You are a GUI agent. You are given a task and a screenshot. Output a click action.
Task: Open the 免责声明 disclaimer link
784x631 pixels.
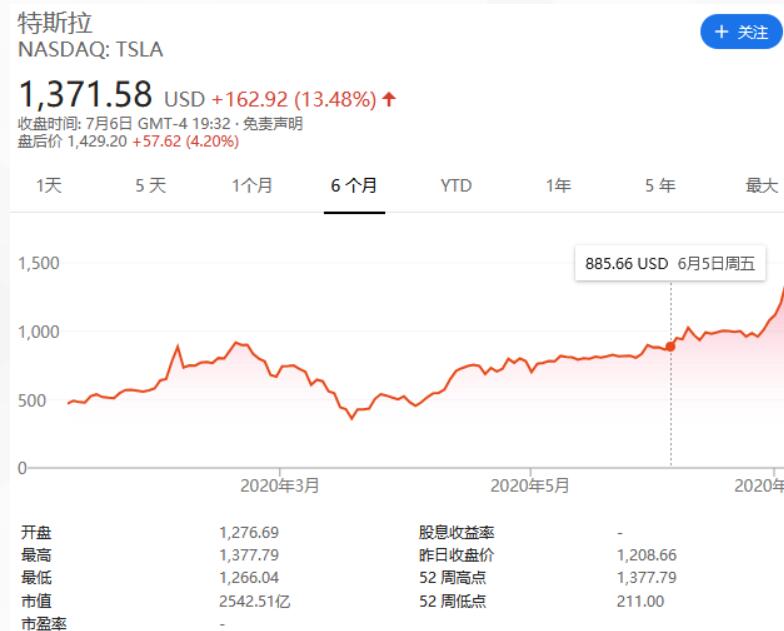click(272, 124)
